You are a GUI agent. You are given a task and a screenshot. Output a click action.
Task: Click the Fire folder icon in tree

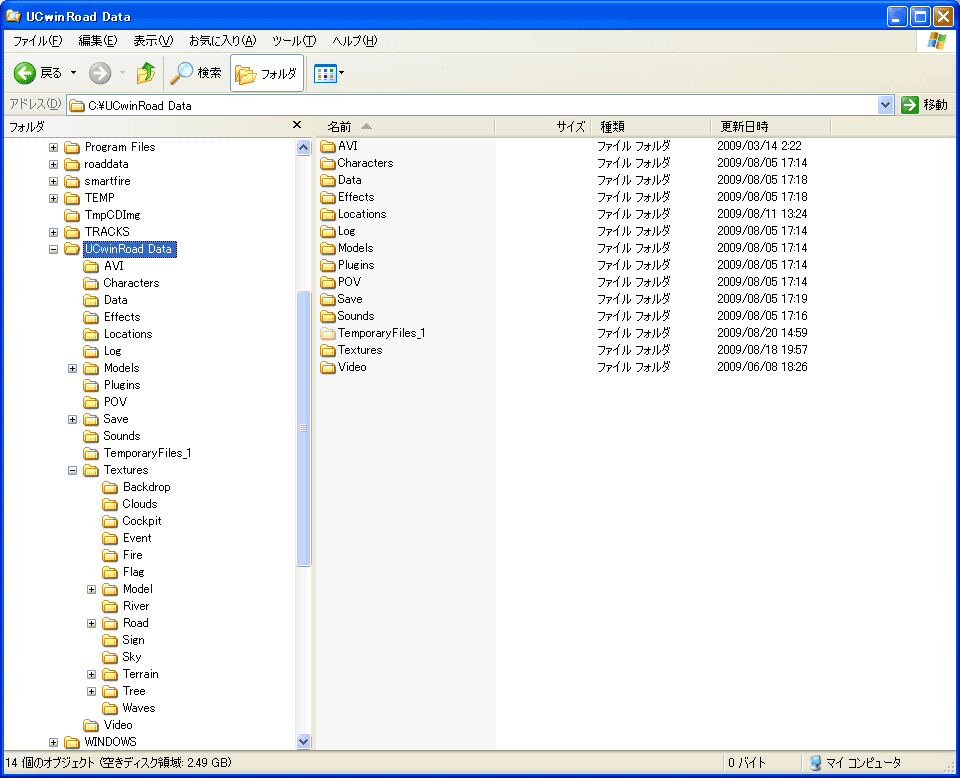tap(110, 555)
